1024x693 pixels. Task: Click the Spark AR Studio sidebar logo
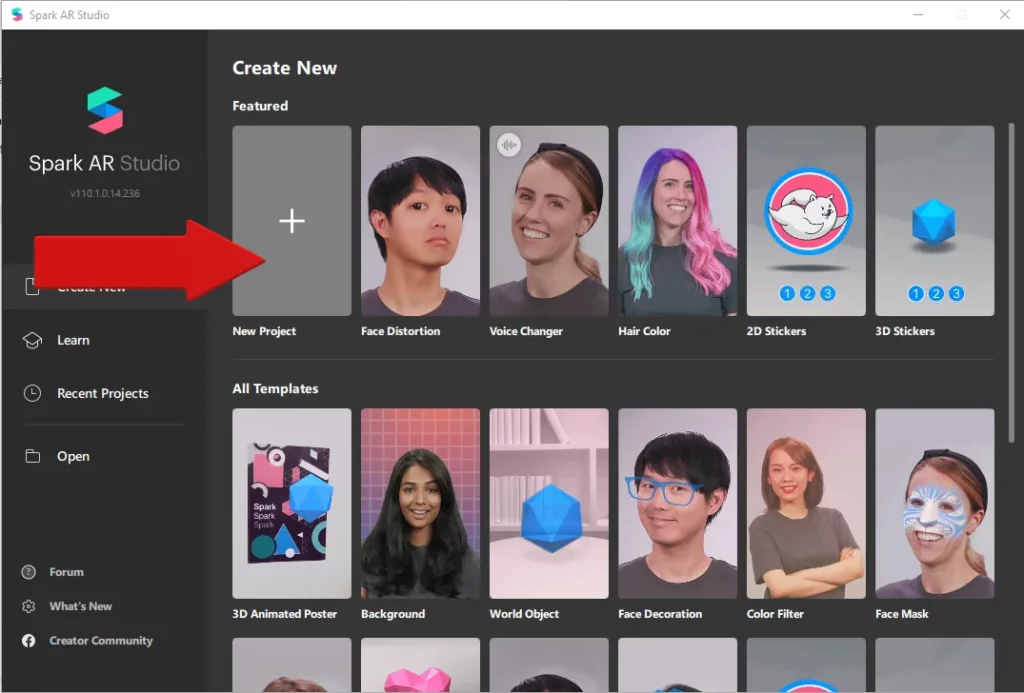pos(104,110)
